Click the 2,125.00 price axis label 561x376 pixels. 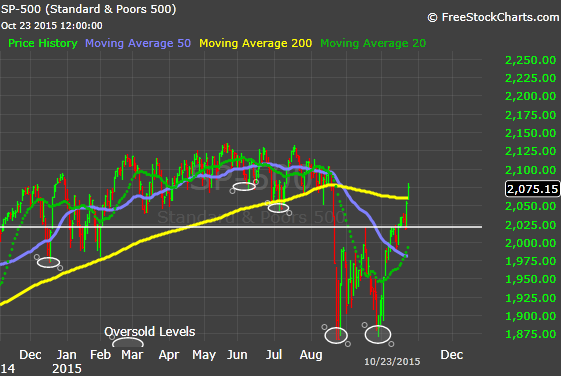click(x=530, y=151)
